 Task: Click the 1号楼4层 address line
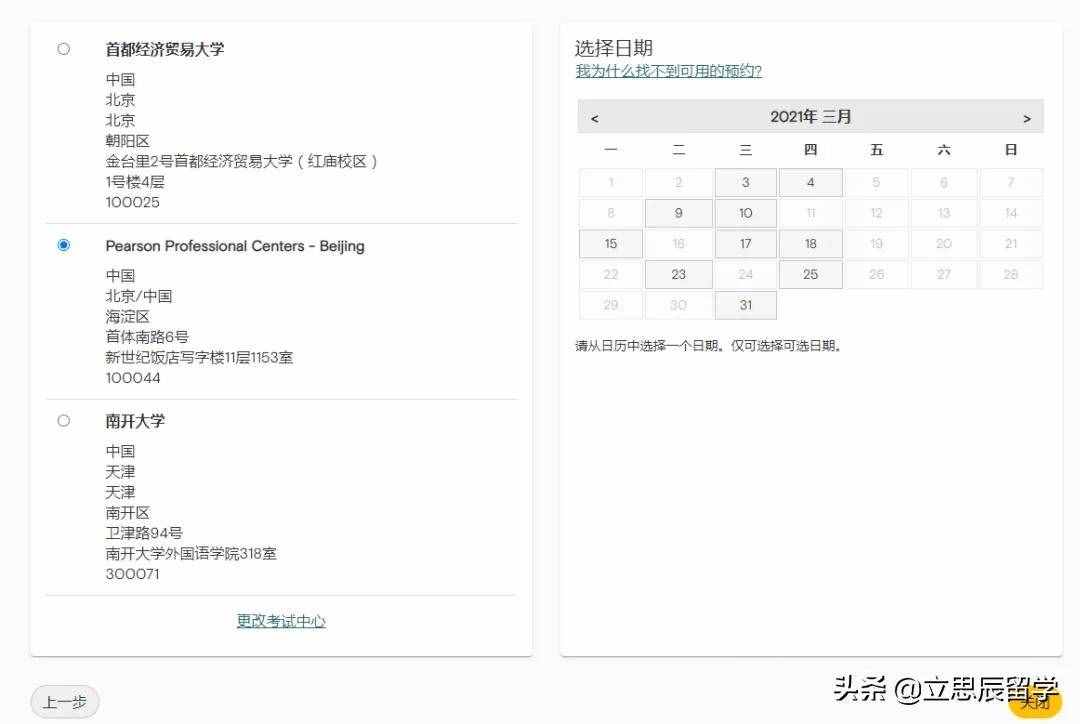(x=135, y=182)
